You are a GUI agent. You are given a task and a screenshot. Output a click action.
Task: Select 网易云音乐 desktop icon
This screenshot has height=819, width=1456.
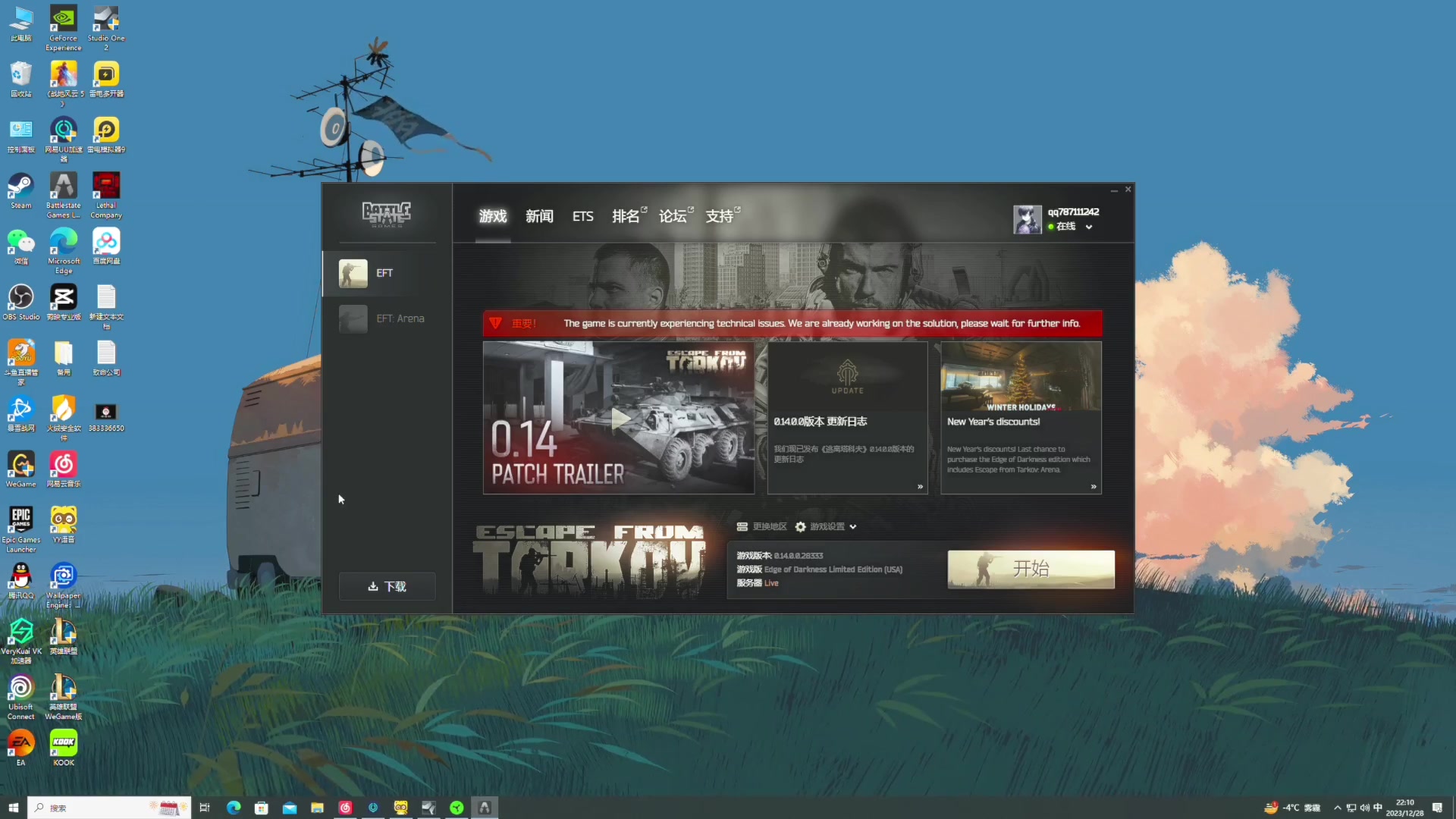click(64, 469)
